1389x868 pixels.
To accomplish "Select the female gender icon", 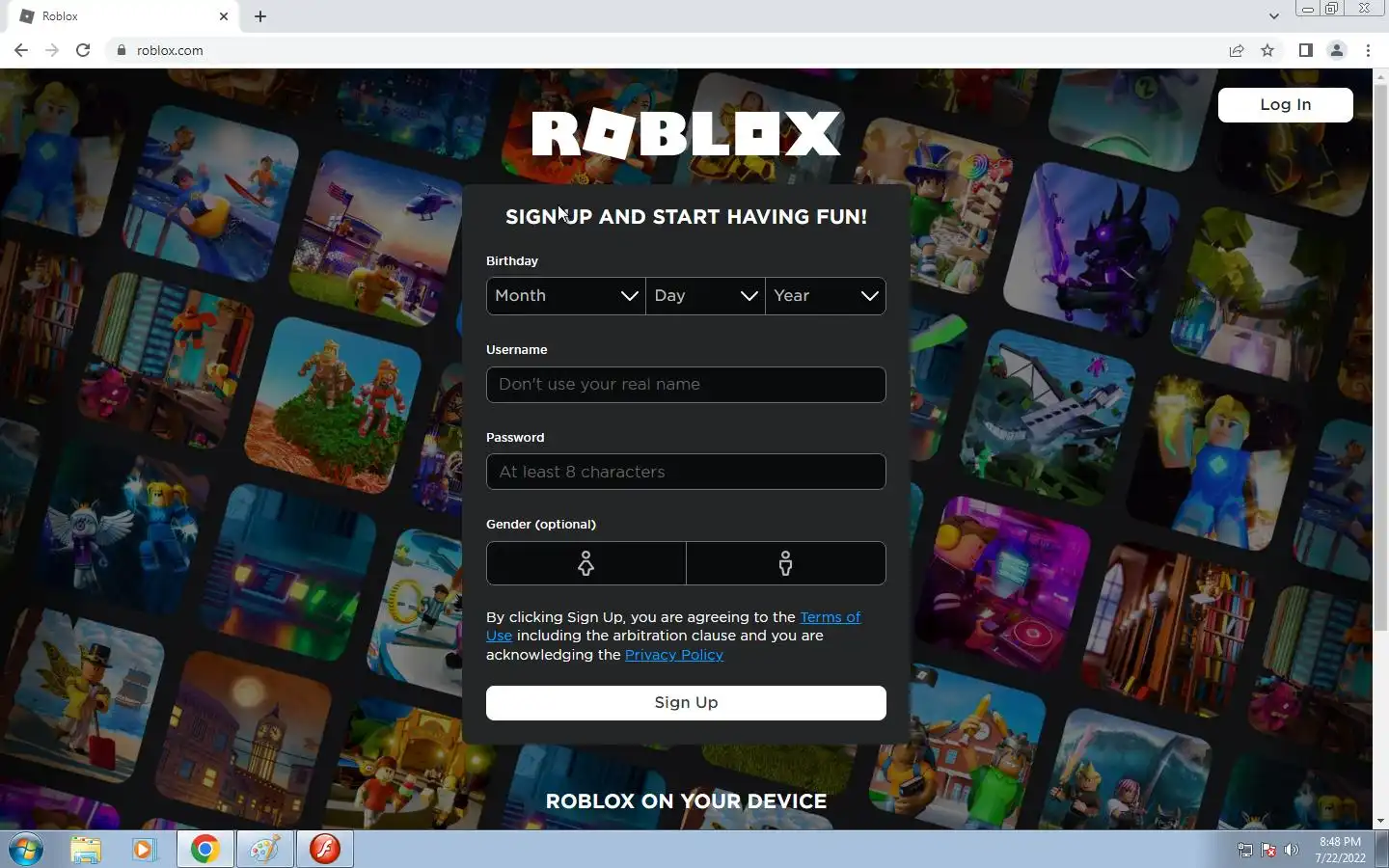I will point(586,563).
